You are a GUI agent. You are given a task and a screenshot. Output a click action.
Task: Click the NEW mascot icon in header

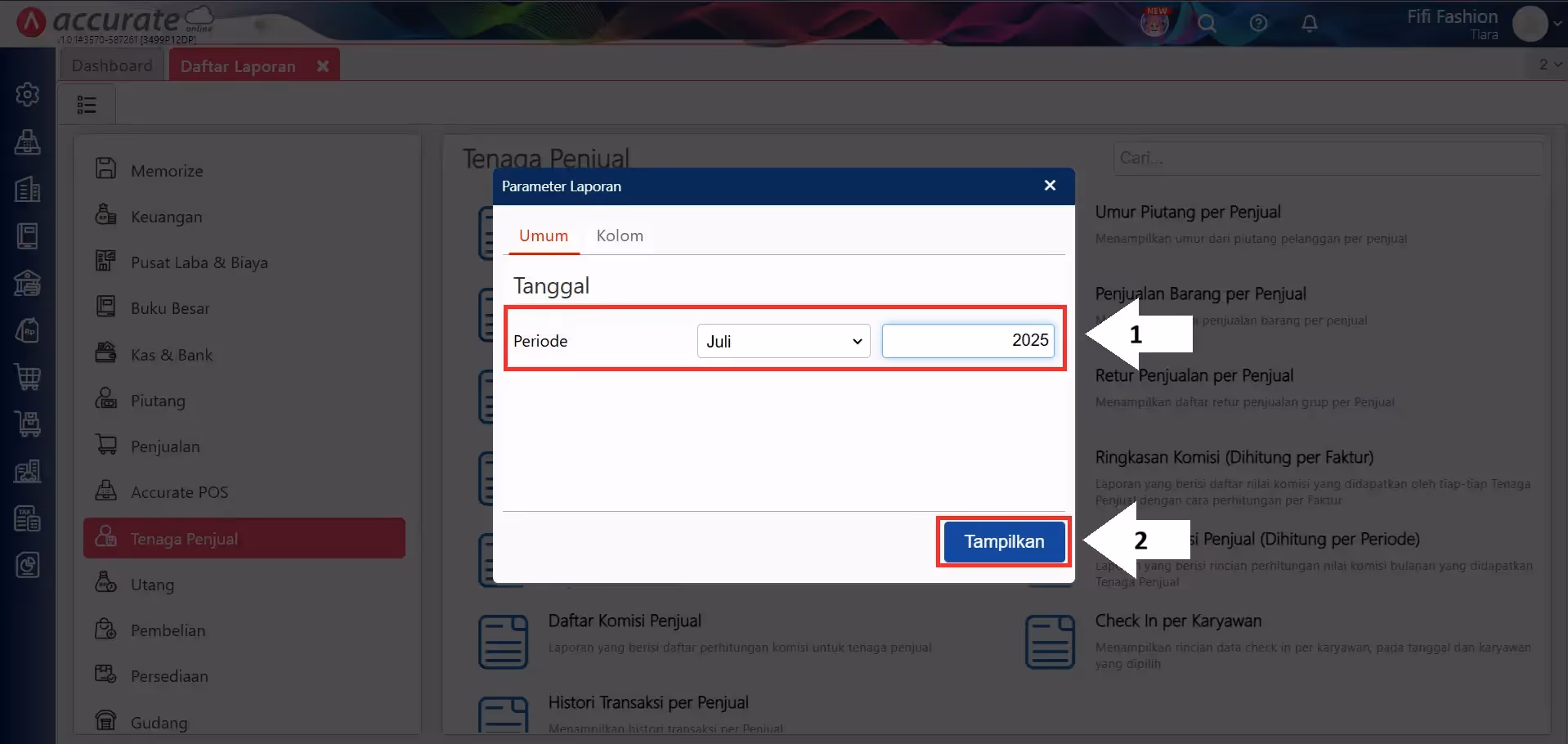click(x=1154, y=22)
